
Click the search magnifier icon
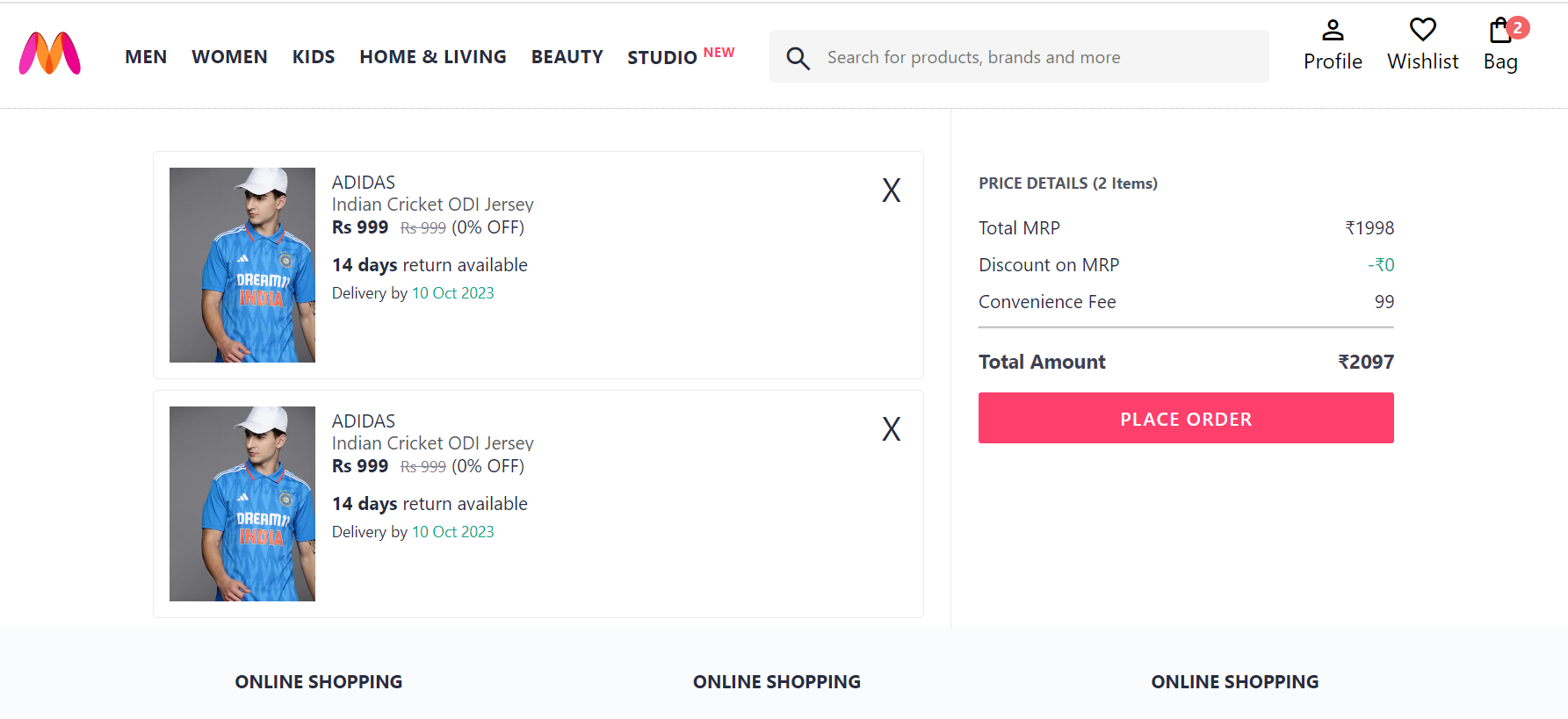pyautogui.click(x=798, y=58)
